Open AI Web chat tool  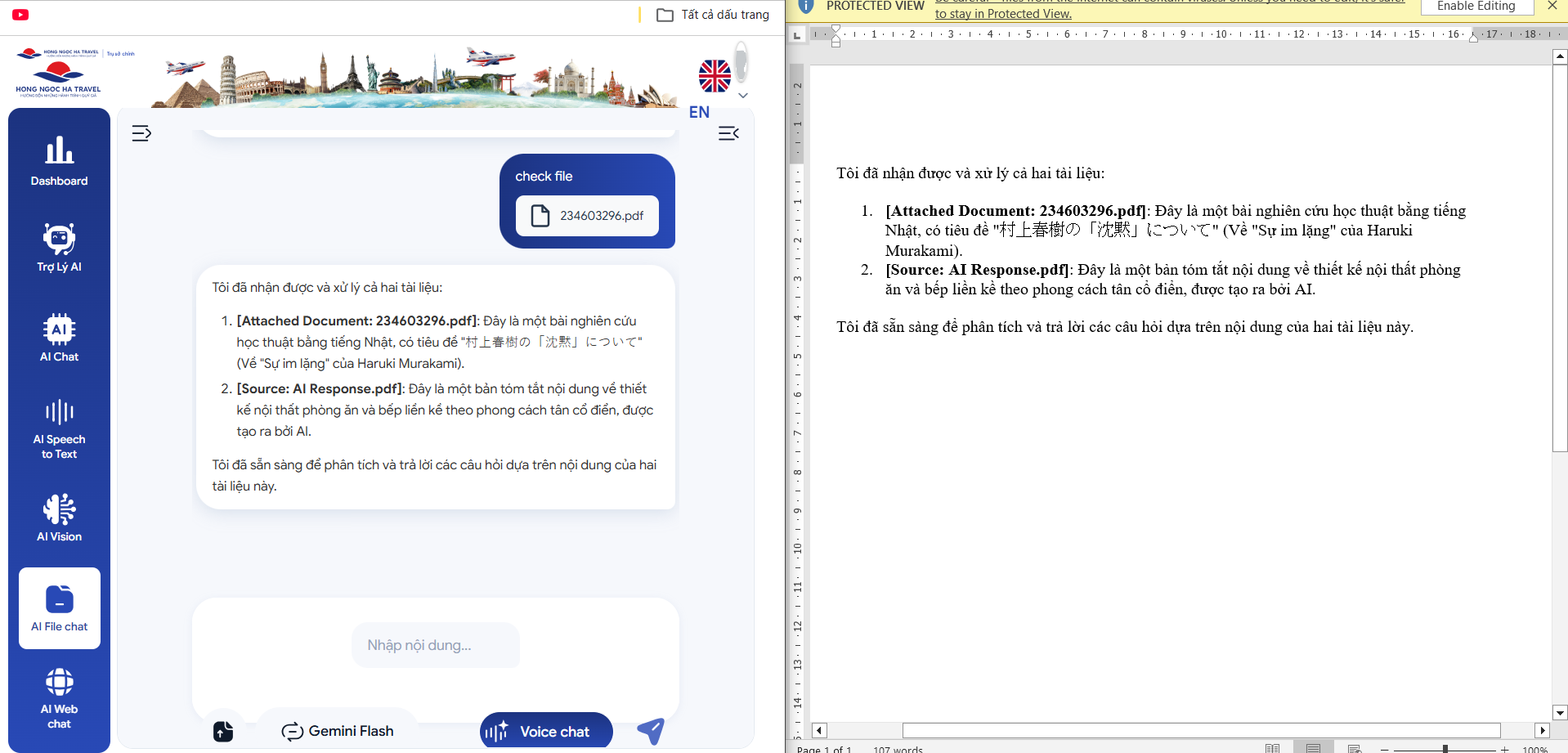pyautogui.click(x=59, y=697)
